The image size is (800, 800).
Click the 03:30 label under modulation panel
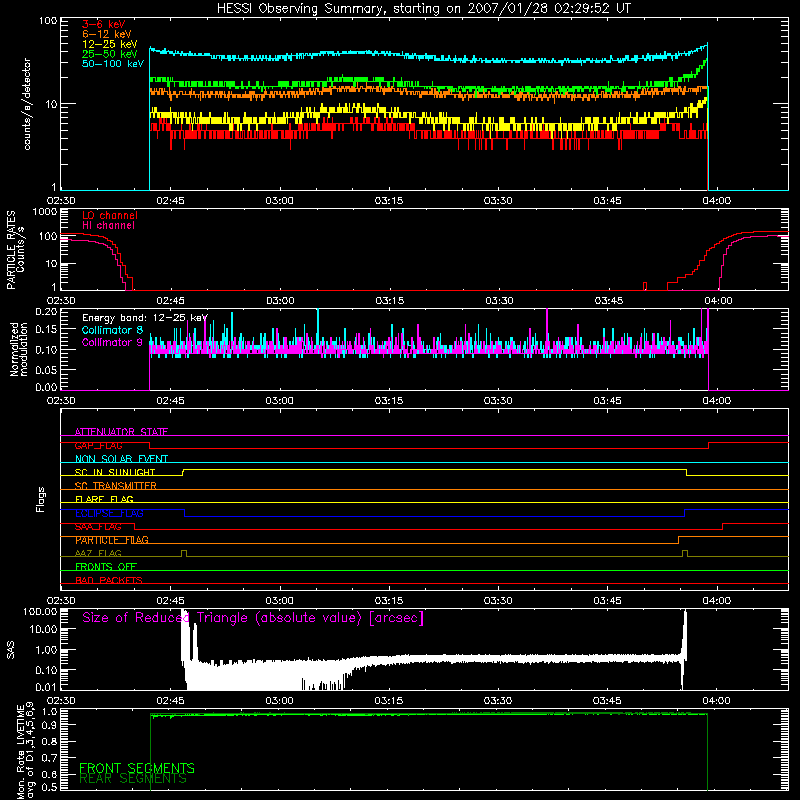[498, 401]
